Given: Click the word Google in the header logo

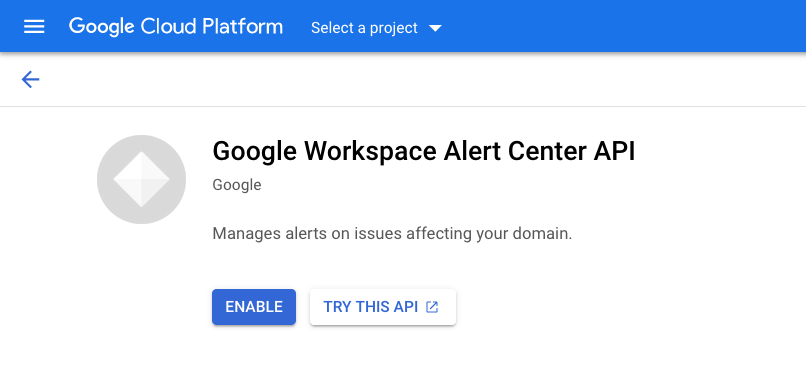Looking at the screenshot, I should [x=101, y=27].
